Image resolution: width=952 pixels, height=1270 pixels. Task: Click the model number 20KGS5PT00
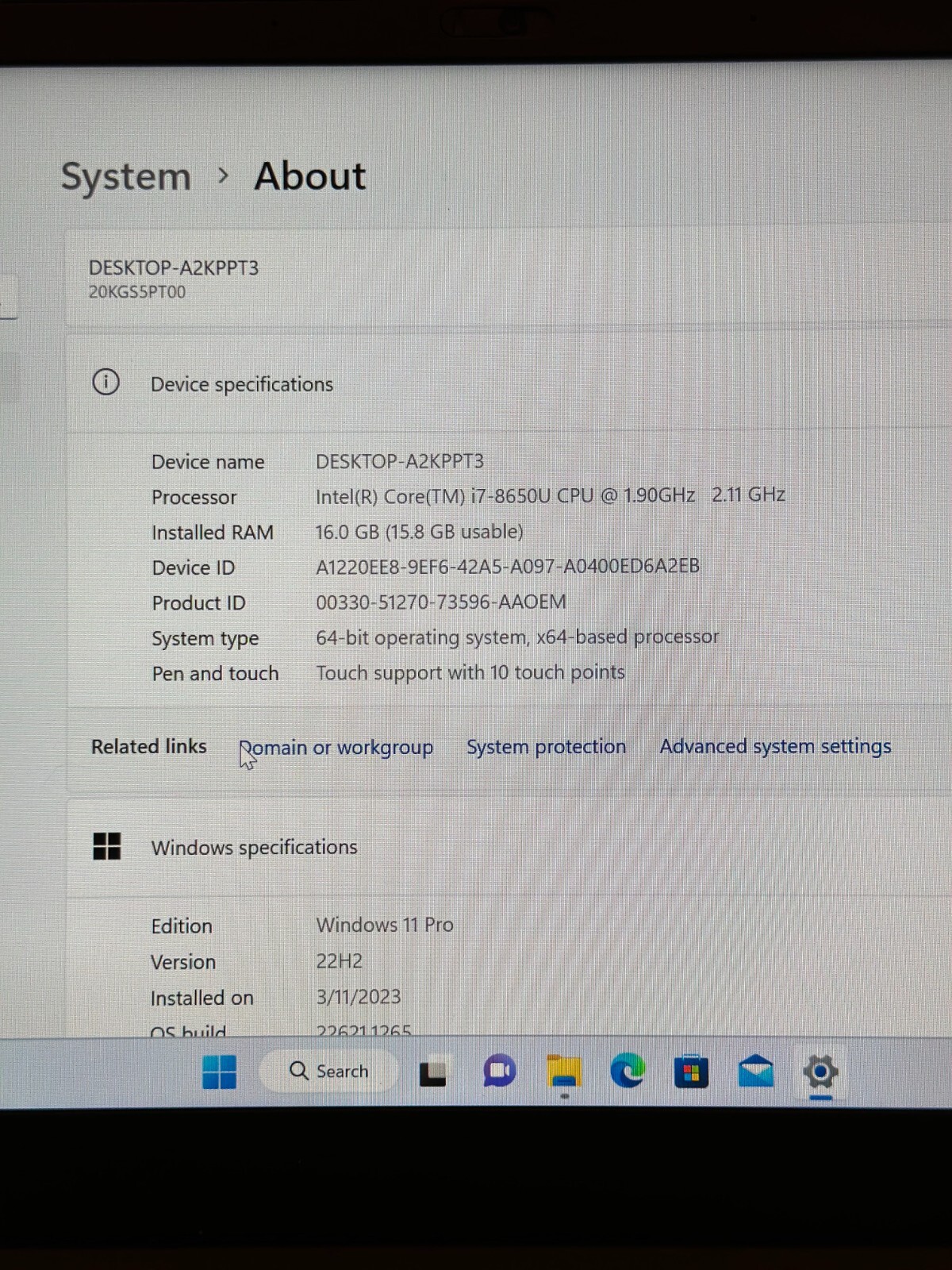(x=137, y=292)
